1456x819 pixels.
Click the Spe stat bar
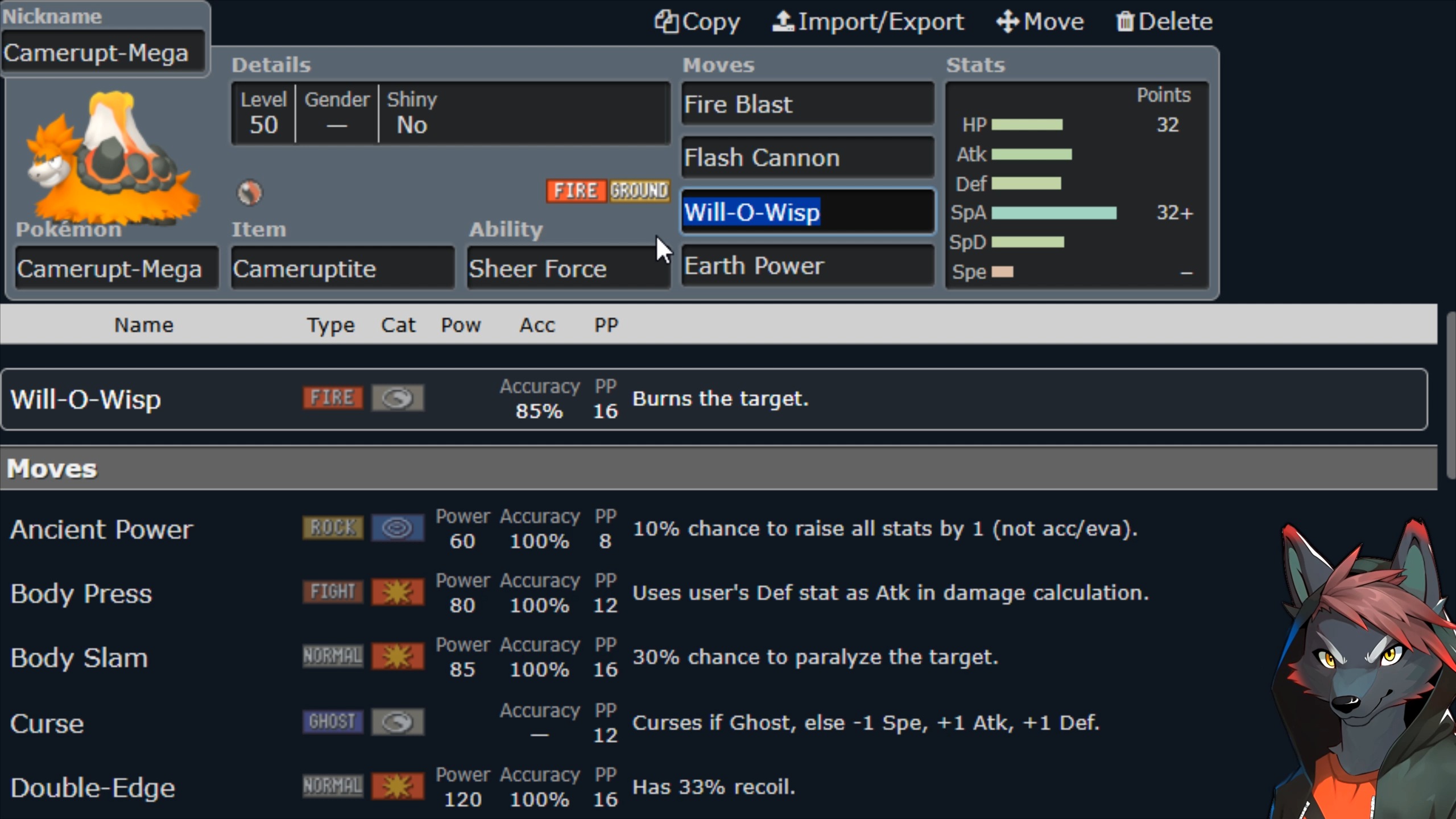1003,271
